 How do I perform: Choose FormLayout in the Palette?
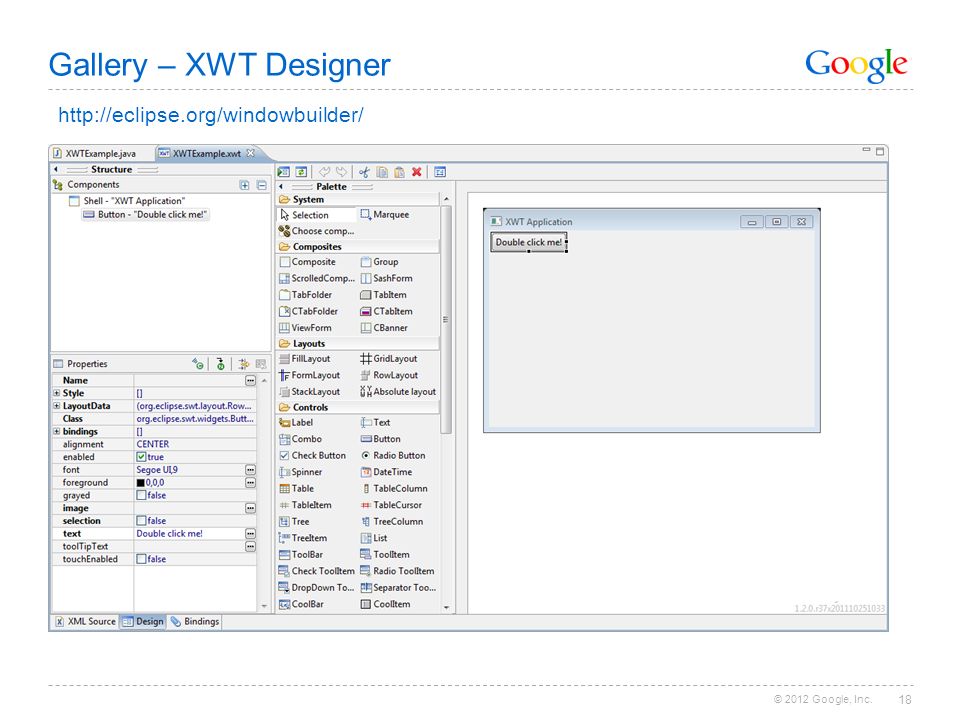coord(309,375)
